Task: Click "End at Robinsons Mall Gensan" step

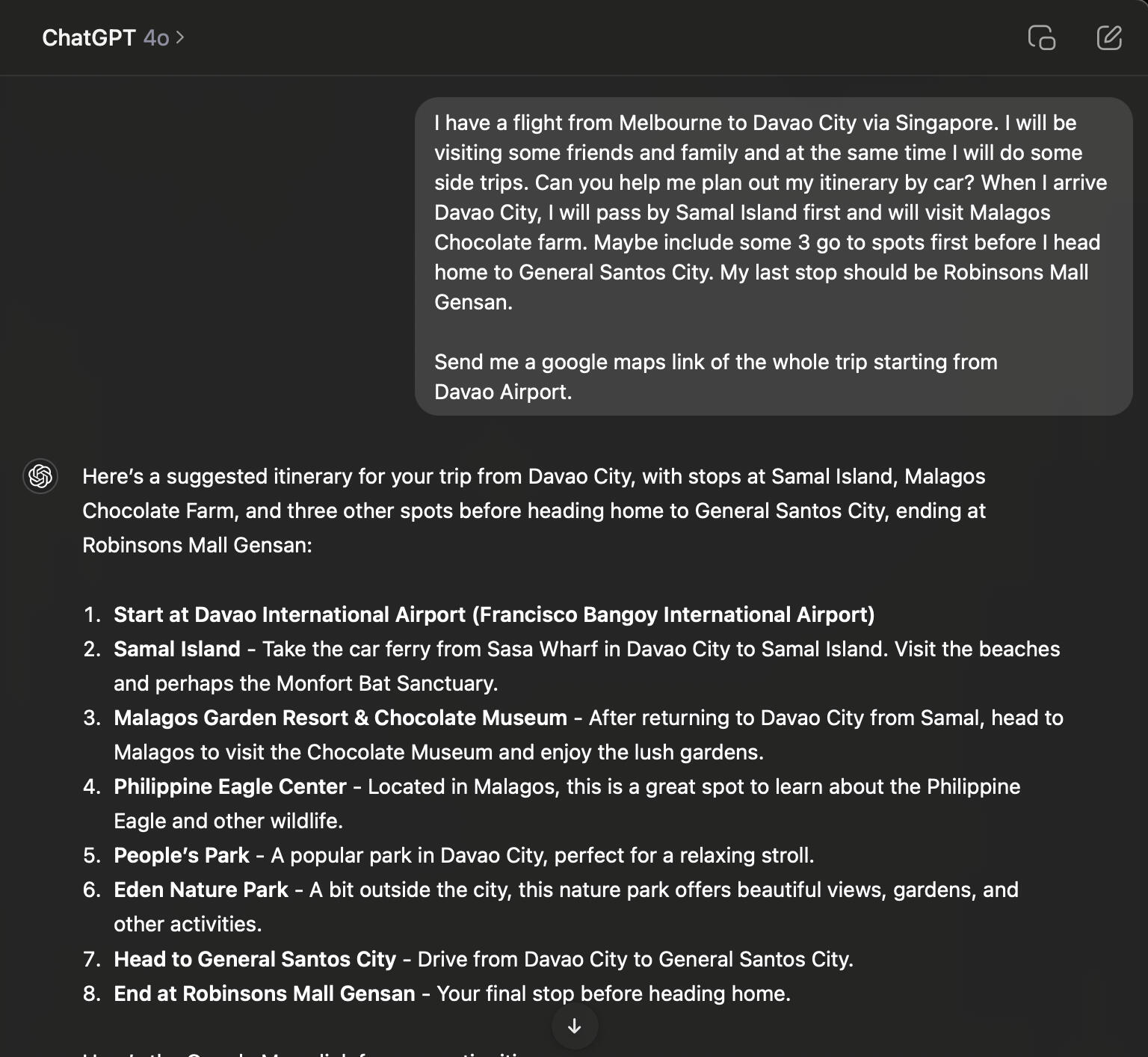Action: [x=264, y=993]
